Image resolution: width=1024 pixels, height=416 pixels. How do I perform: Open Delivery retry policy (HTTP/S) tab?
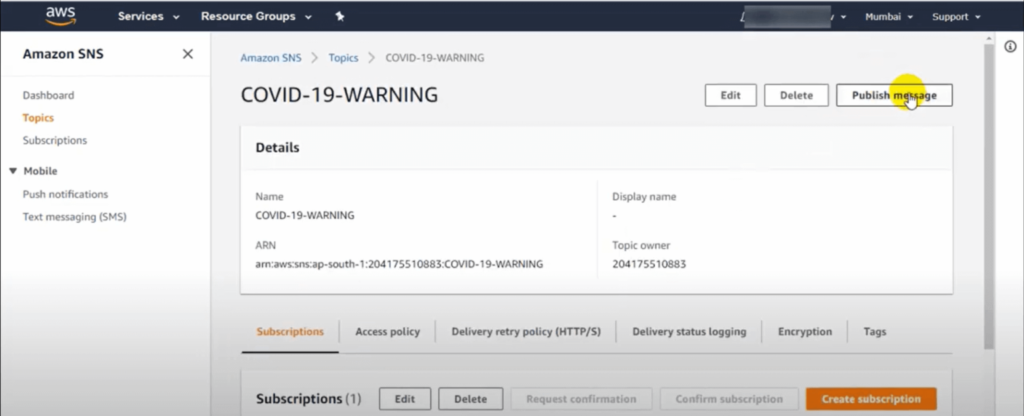(526, 332)
